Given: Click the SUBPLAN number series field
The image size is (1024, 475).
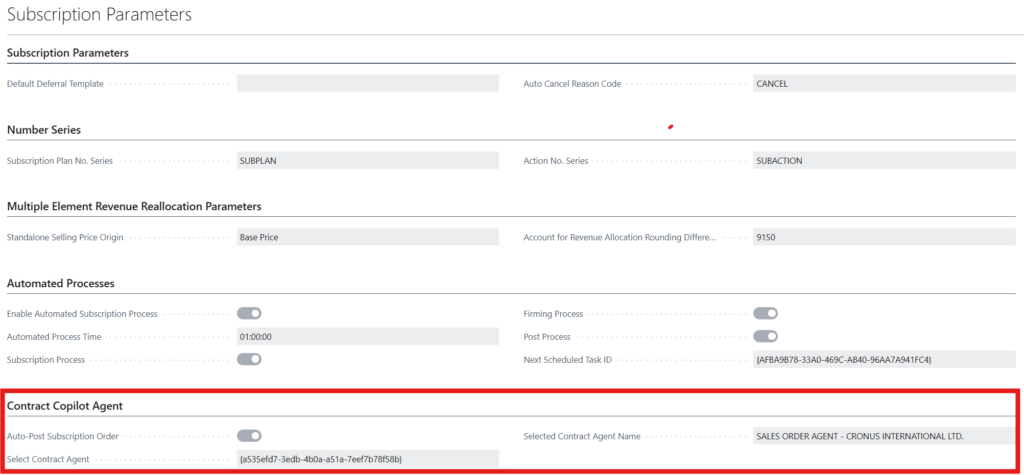Looking at the screenshot, I should (x=367, y=160).
